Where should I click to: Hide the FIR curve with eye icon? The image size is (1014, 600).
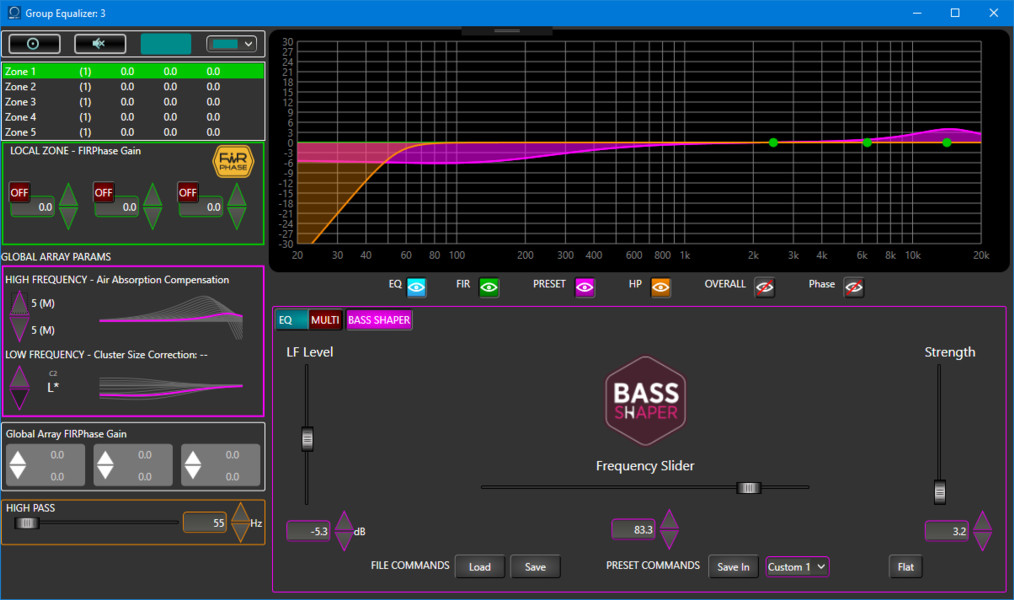coord(489,287)
